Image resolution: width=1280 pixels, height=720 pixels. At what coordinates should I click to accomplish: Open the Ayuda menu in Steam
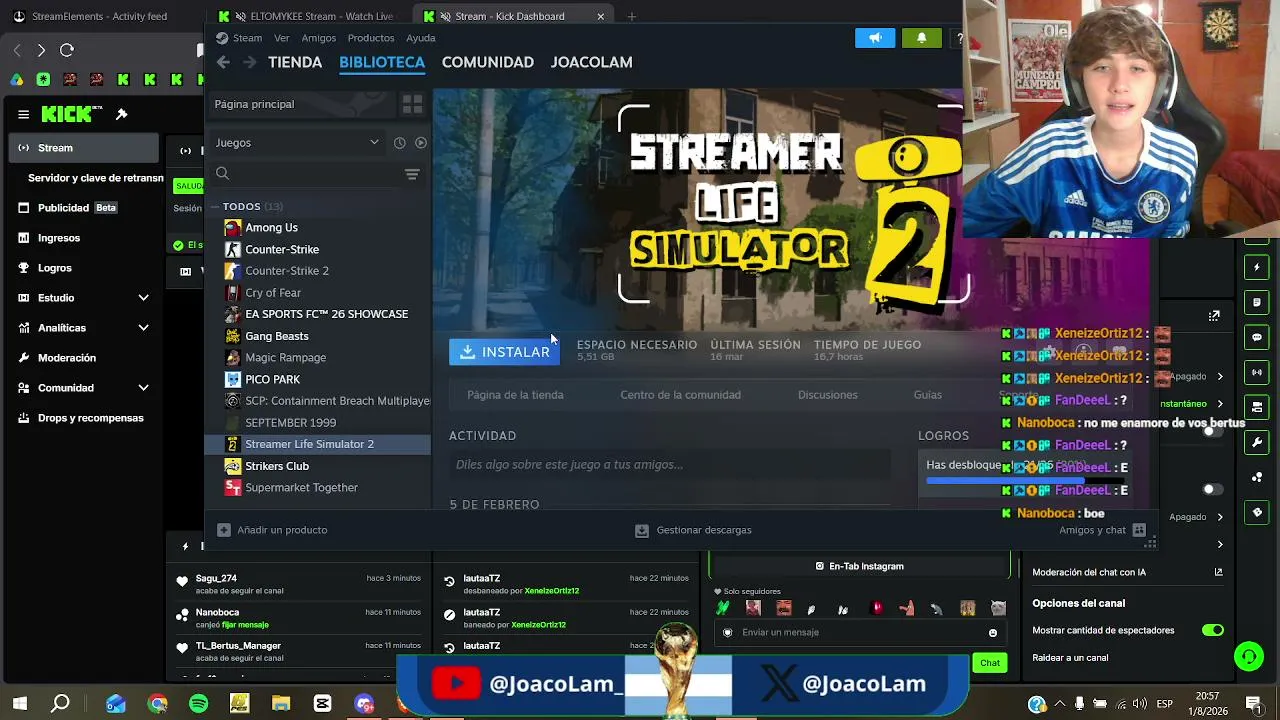click(x=421, y=38)
